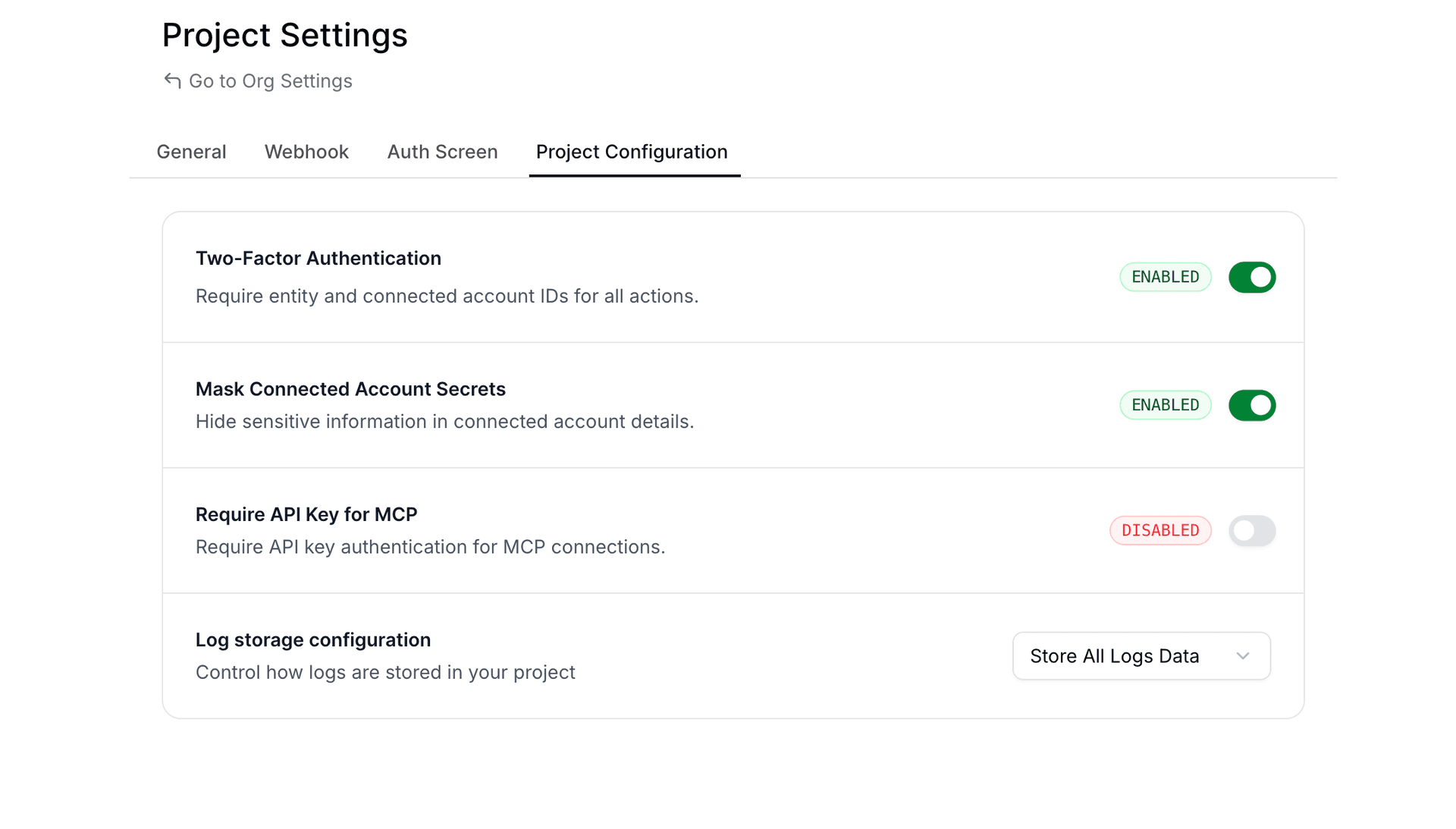Click the Require API Key for MCP description
This screenshot has height=829, width=1456.
[431, 546]
